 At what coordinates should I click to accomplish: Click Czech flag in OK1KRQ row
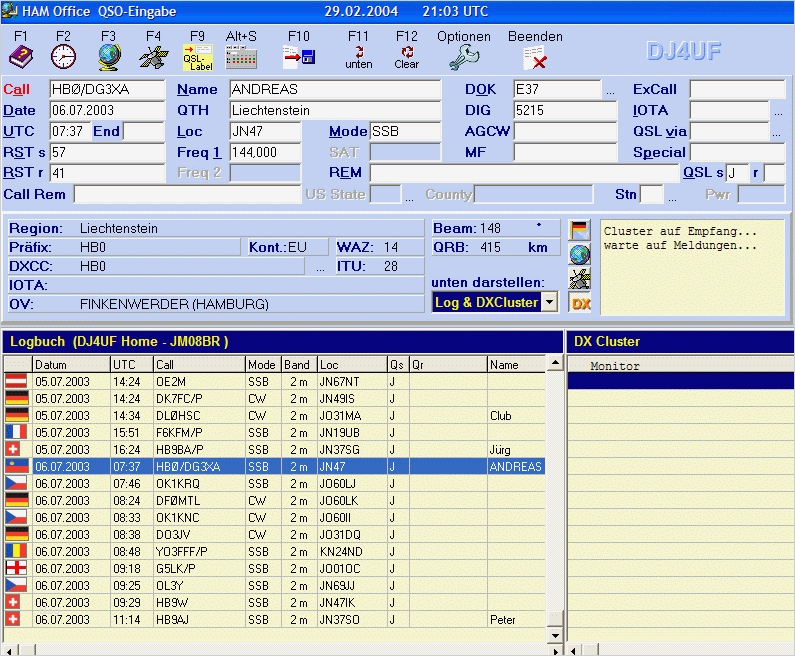point(17,483)
